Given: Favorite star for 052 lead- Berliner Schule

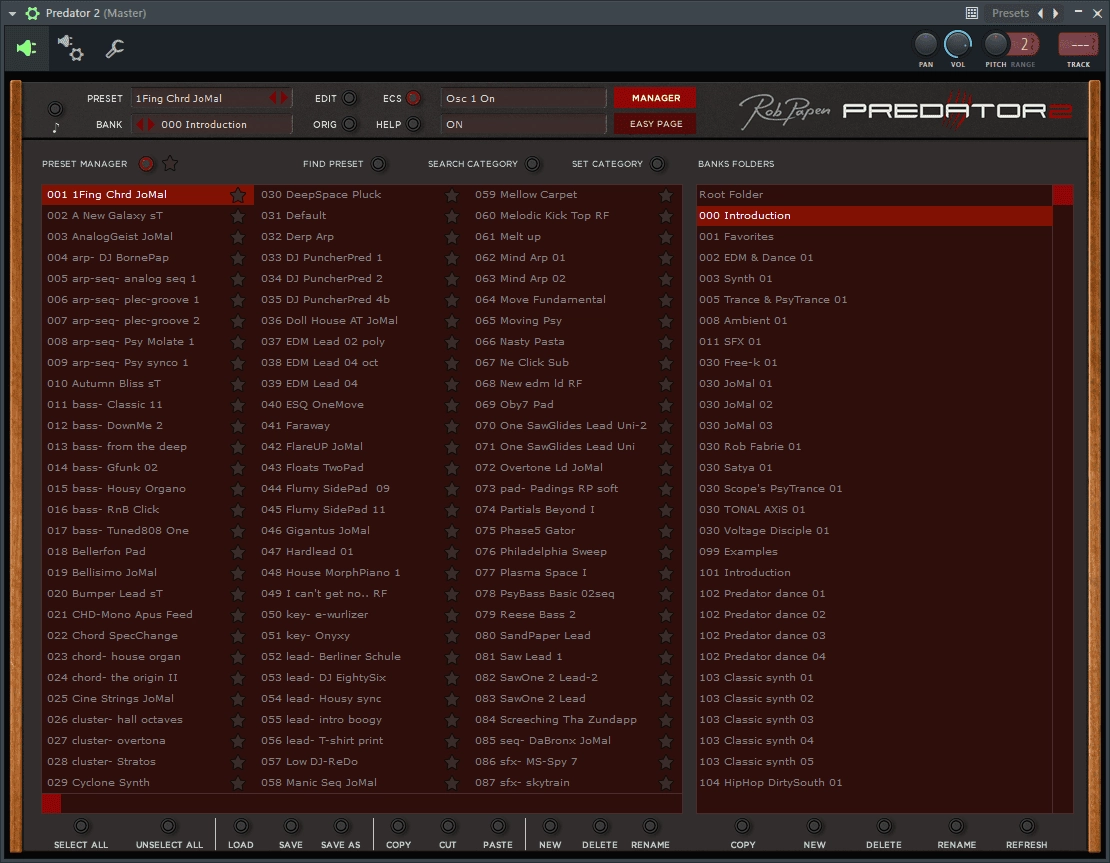Looking at the screenshot, I should coord(452,657).
